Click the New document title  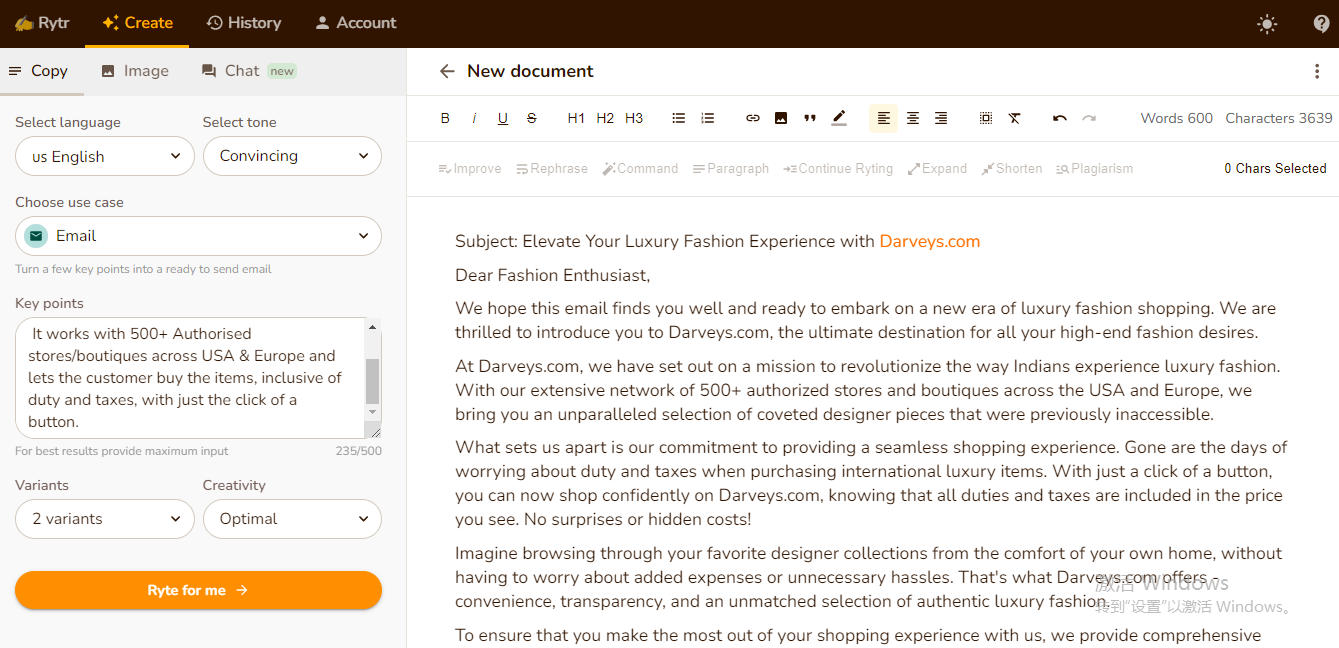pyautogui.click(x=530, y=71)
